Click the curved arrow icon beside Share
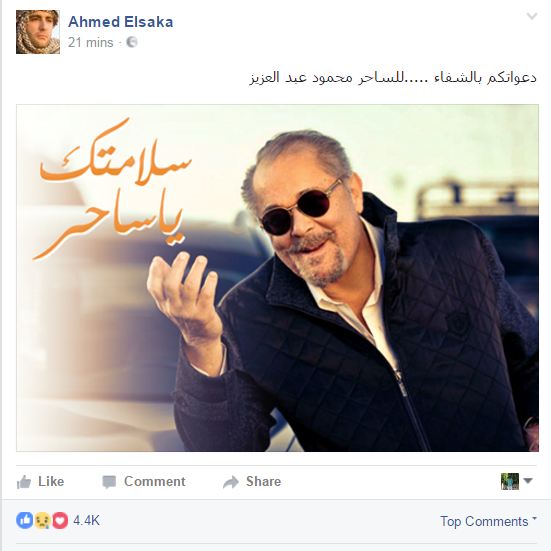This screenshot has width=551, height=551. coord(231,482)
